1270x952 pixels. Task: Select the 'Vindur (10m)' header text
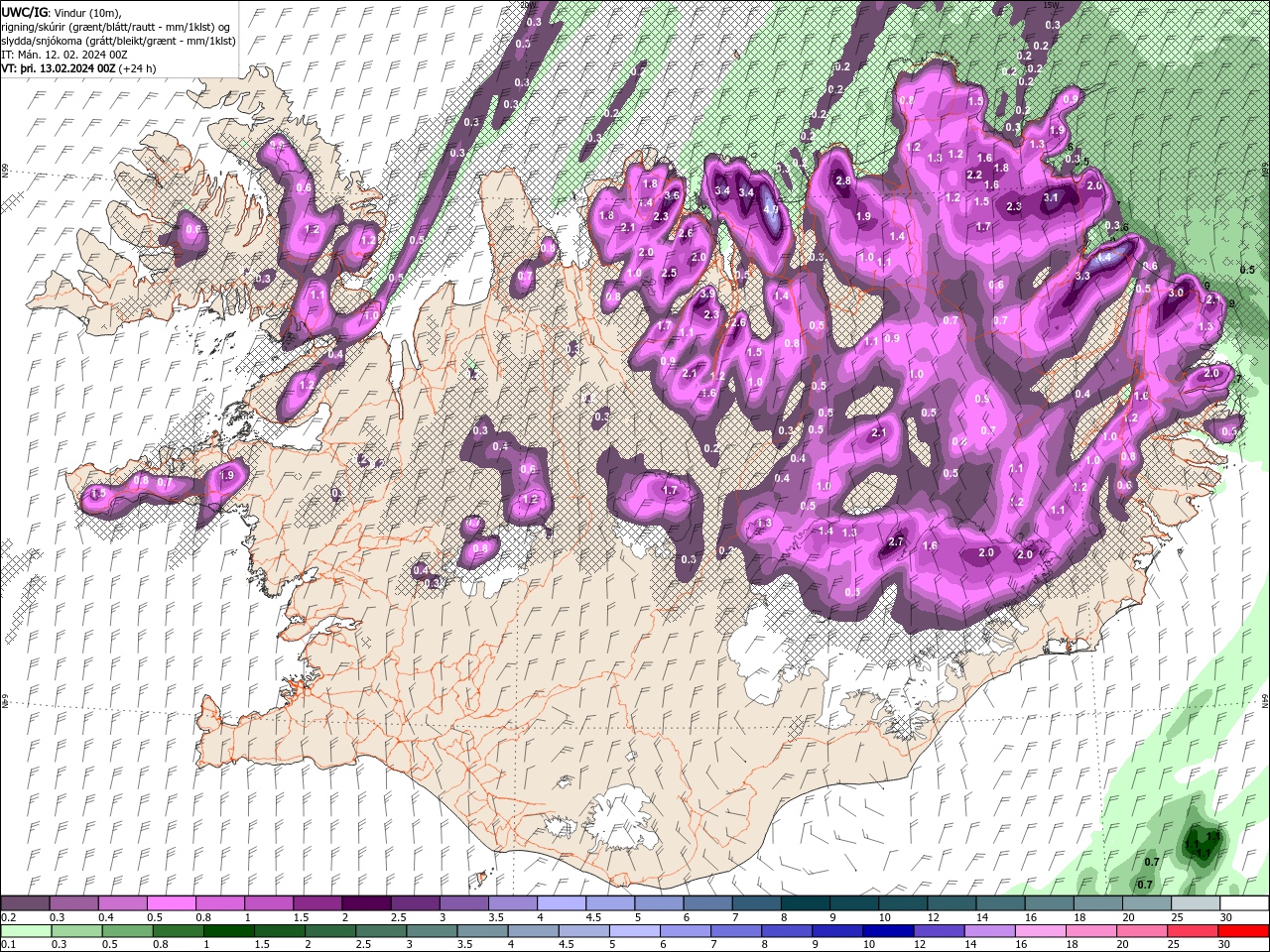[90, 12]
